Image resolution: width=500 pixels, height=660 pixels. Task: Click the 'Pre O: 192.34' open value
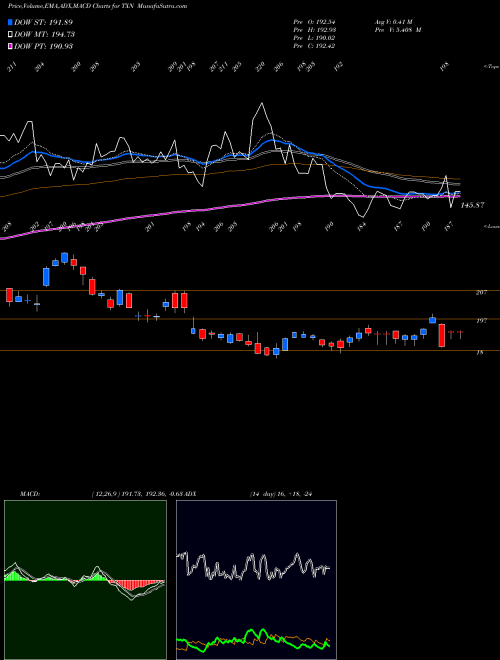coord(314,22)
